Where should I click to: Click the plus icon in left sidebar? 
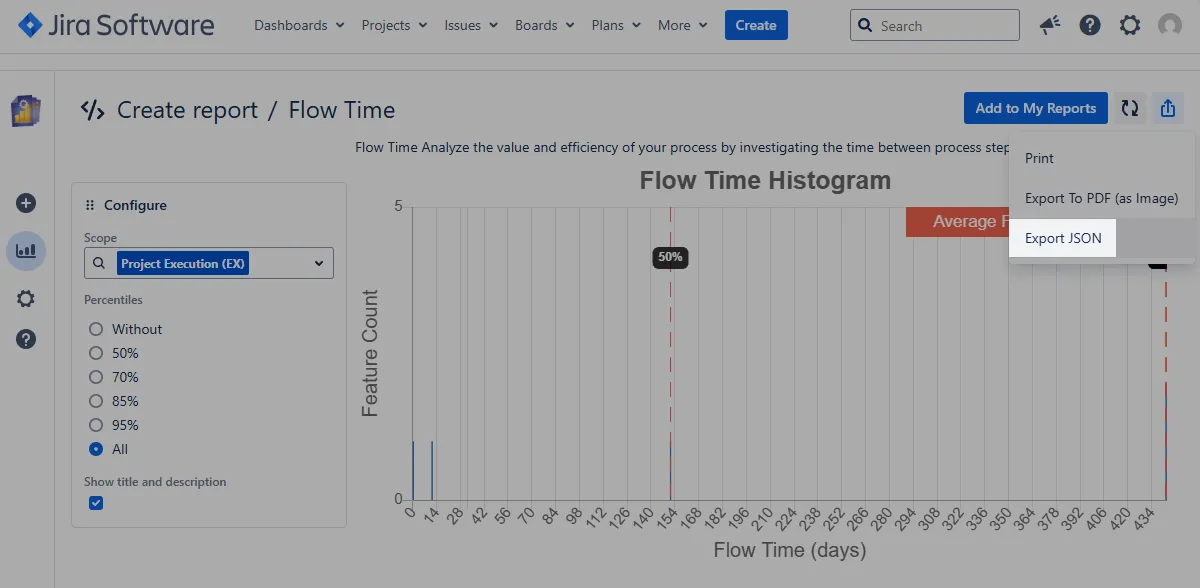point(27,203)
